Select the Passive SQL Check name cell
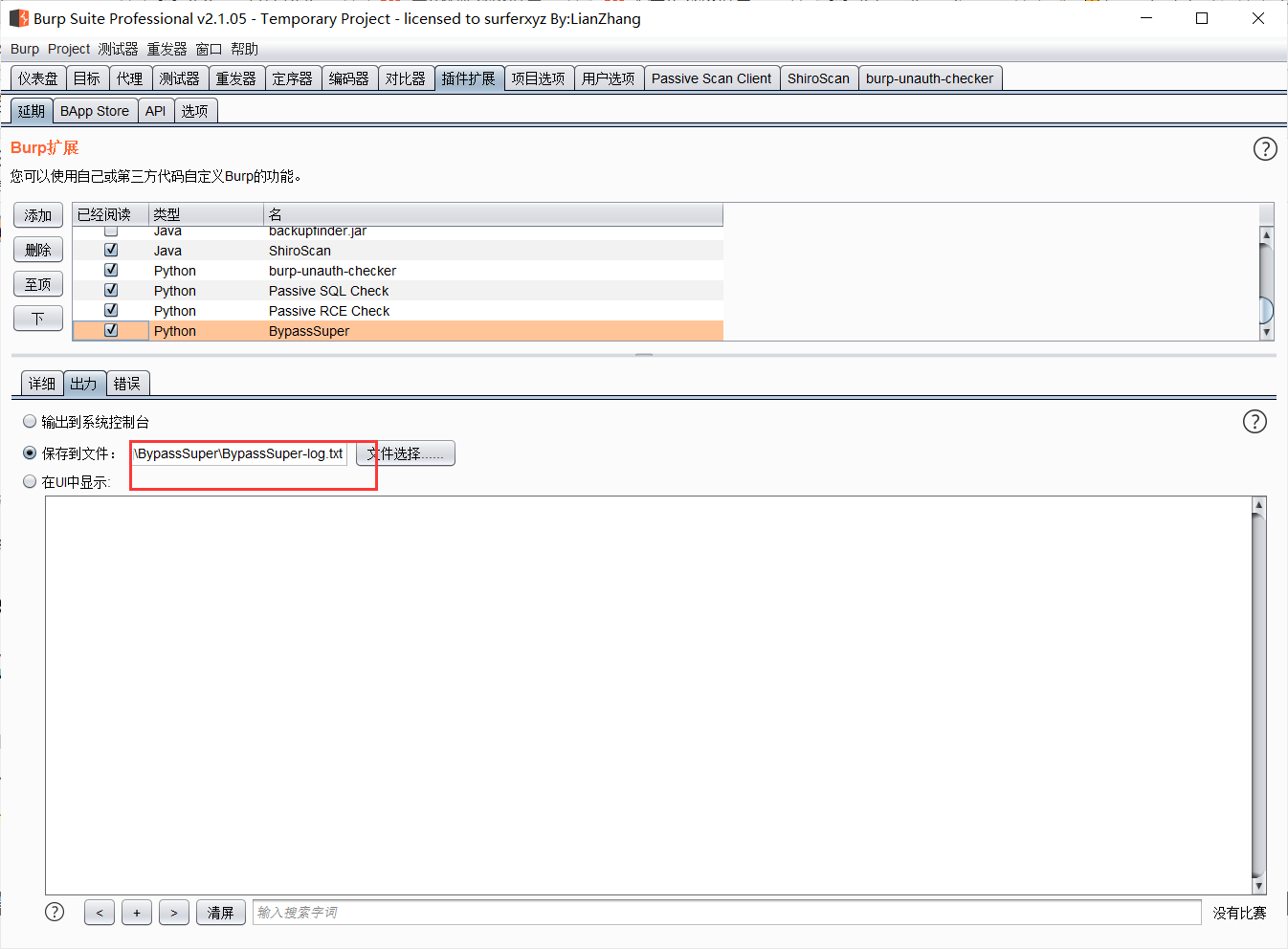Screen dimensions: 1288x949 [329, 291]
